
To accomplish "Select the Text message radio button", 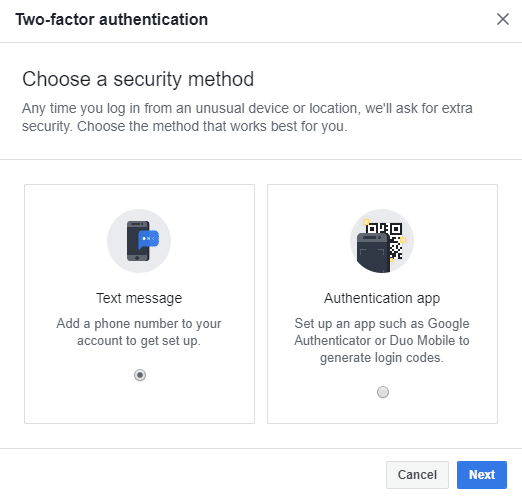I will click(x=140, y=375).
